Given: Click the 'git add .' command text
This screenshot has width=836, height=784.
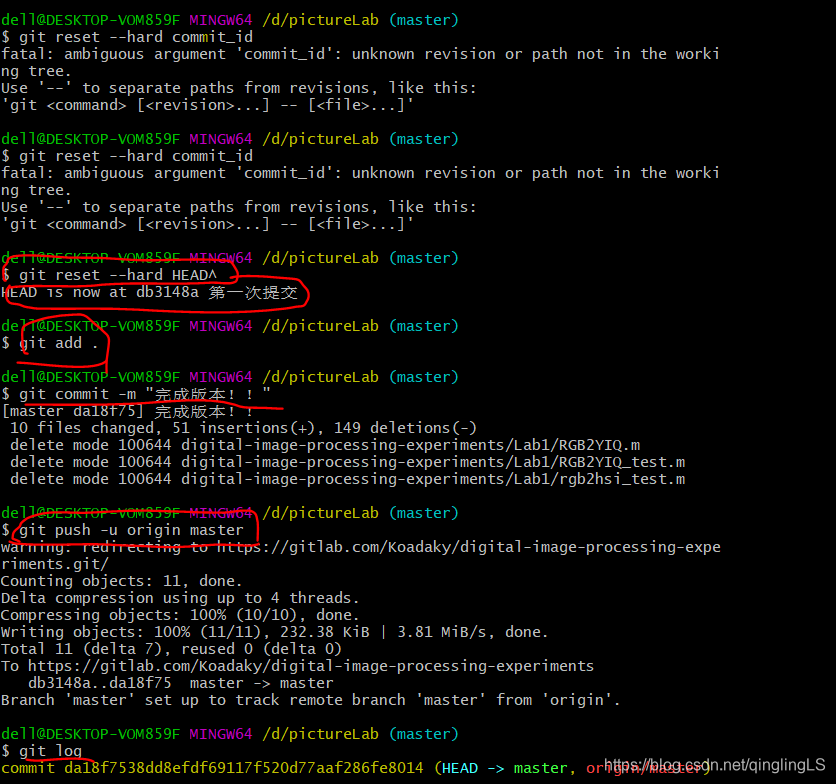Looking at the screenshot, I should point(59,343).
